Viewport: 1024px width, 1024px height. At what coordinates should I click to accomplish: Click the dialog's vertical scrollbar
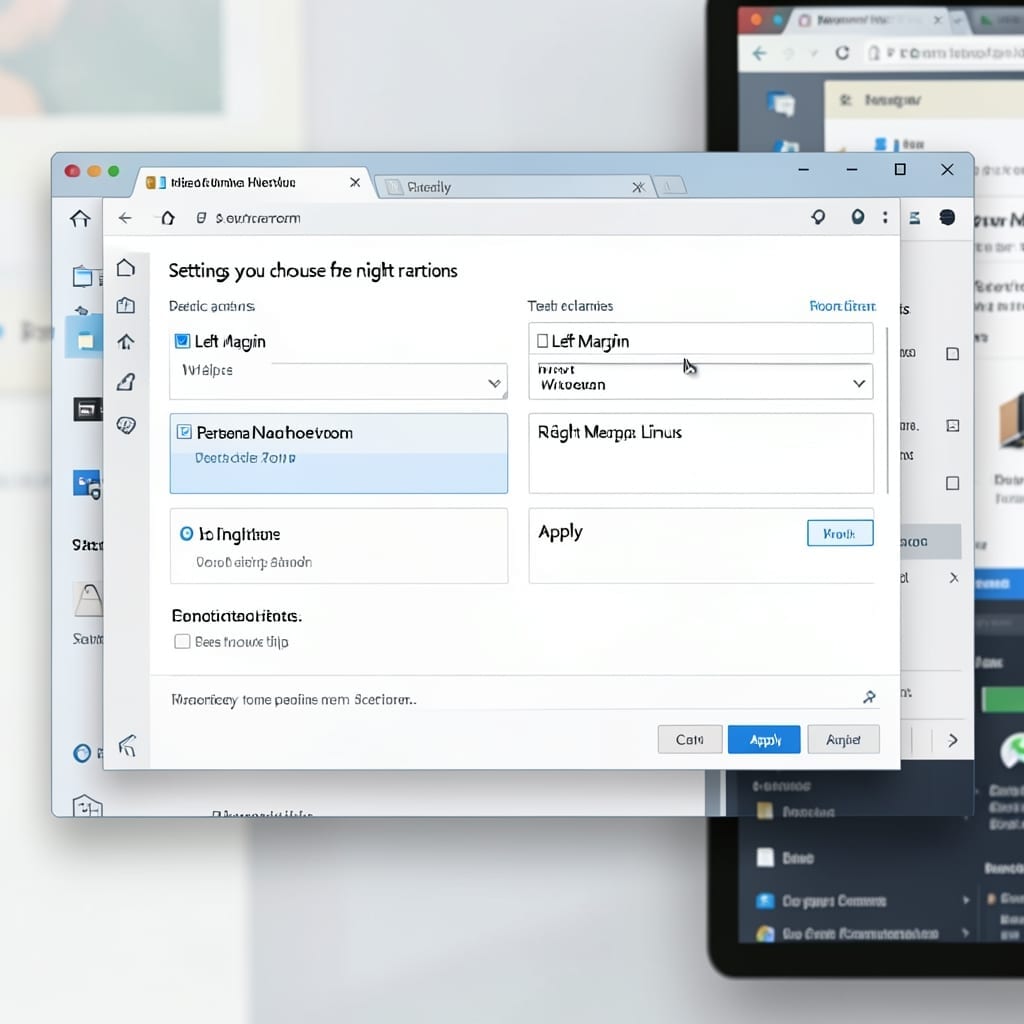tap(887, 410)
